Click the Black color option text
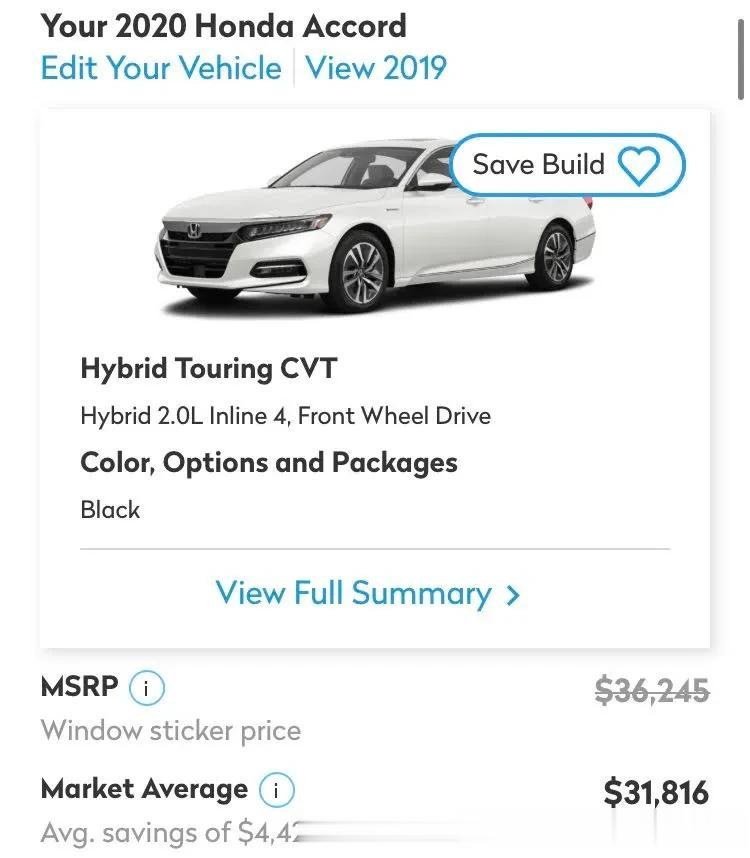 pyautogui.click(x=110, y=509)
